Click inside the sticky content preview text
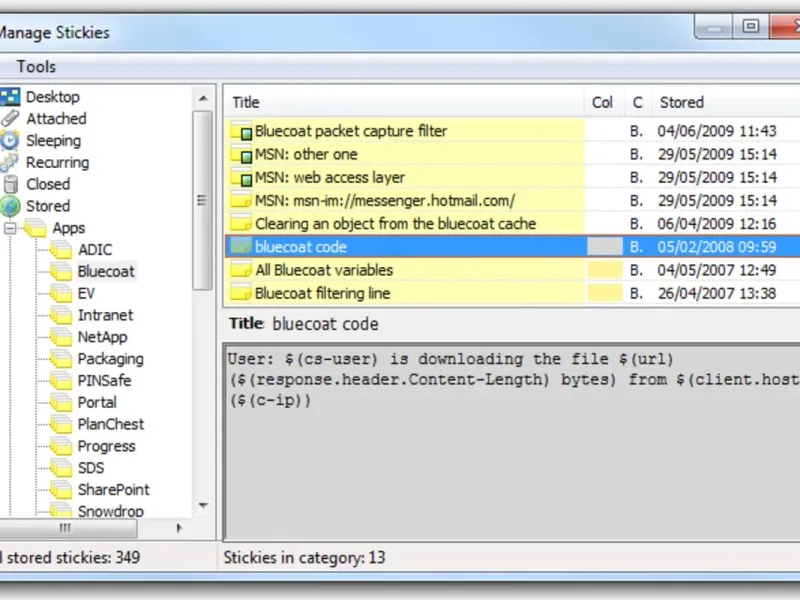Viewport: 800px width, 600px height. click(512, 443)
